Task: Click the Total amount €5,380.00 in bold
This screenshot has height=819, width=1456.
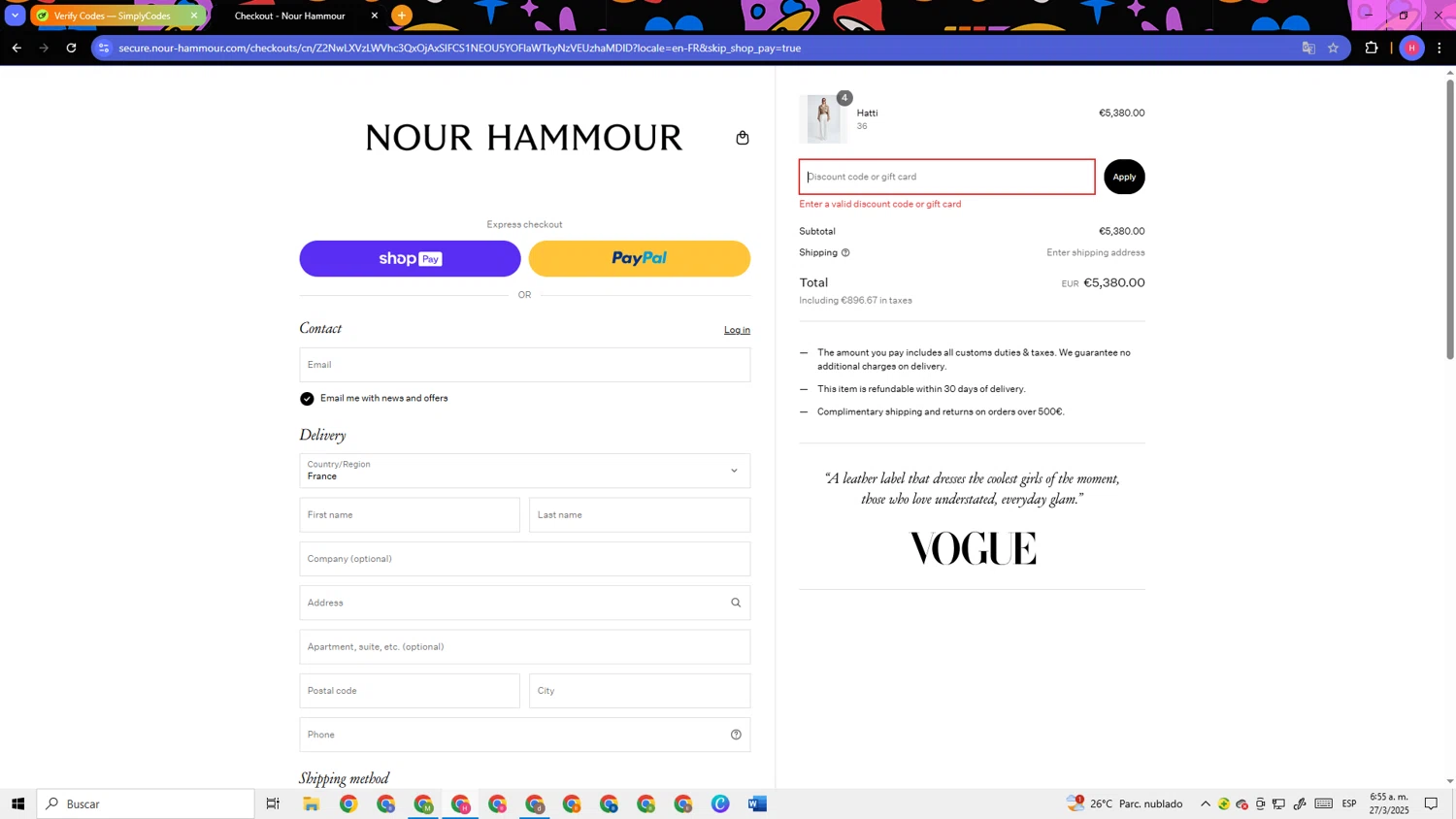Action: 1114,283
